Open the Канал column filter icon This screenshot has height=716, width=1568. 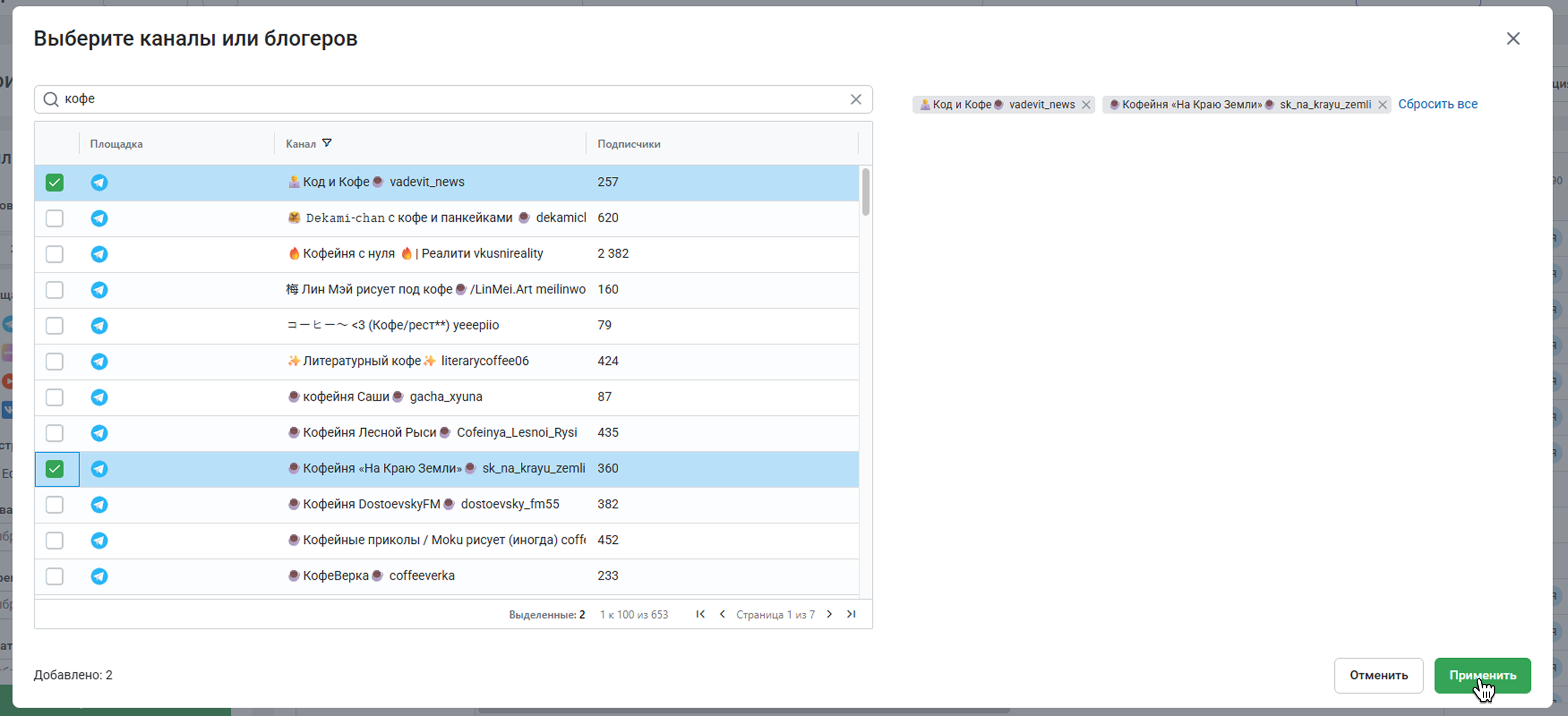tap(327, 143)
